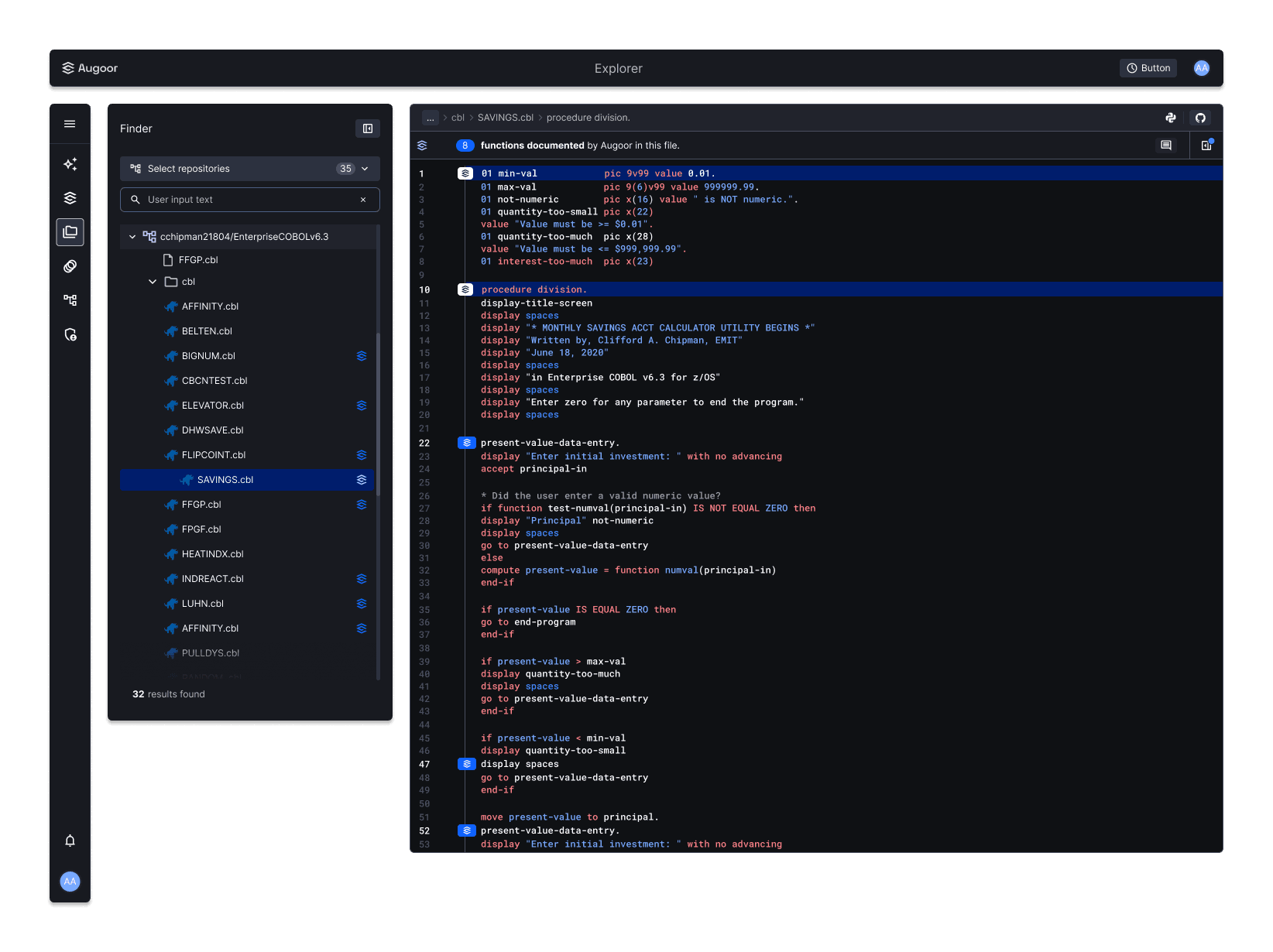1273x952 pixels.
Task: Select the folder explorer icon in sidebar
Action: pyautogui.click(x=70, y=232)
